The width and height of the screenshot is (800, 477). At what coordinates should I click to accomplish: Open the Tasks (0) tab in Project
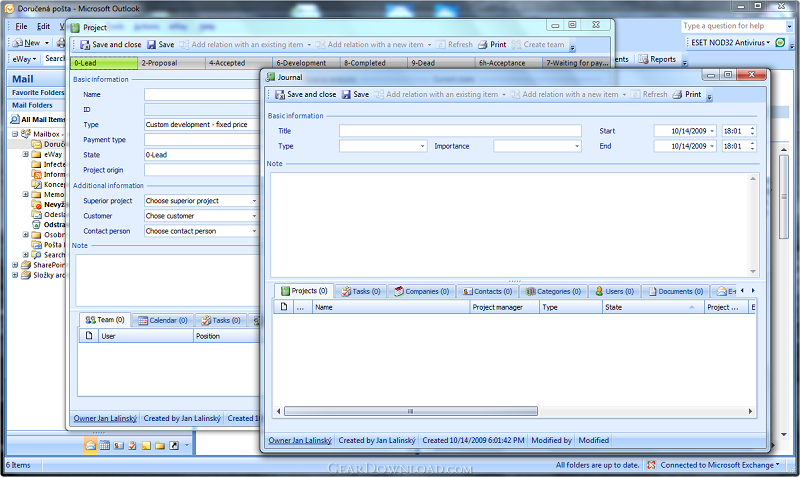coord(221,320)
